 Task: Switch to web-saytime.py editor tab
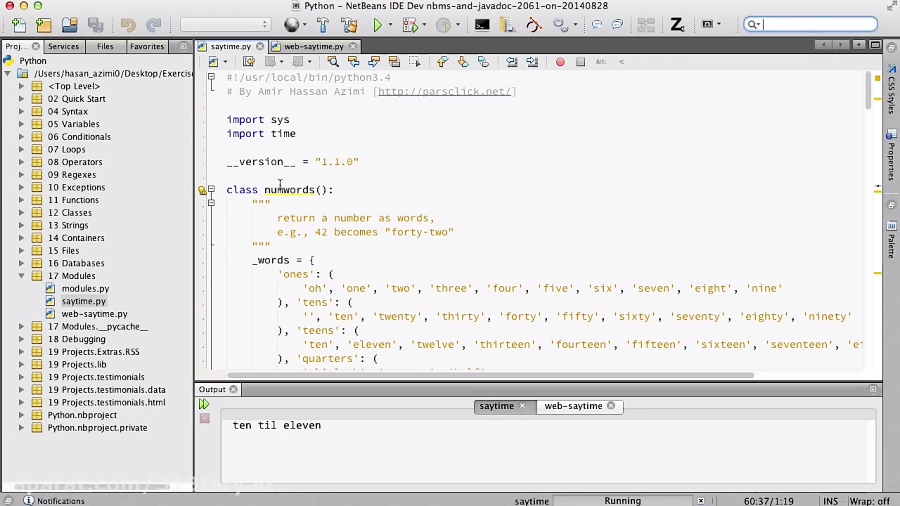pos(314,46)
